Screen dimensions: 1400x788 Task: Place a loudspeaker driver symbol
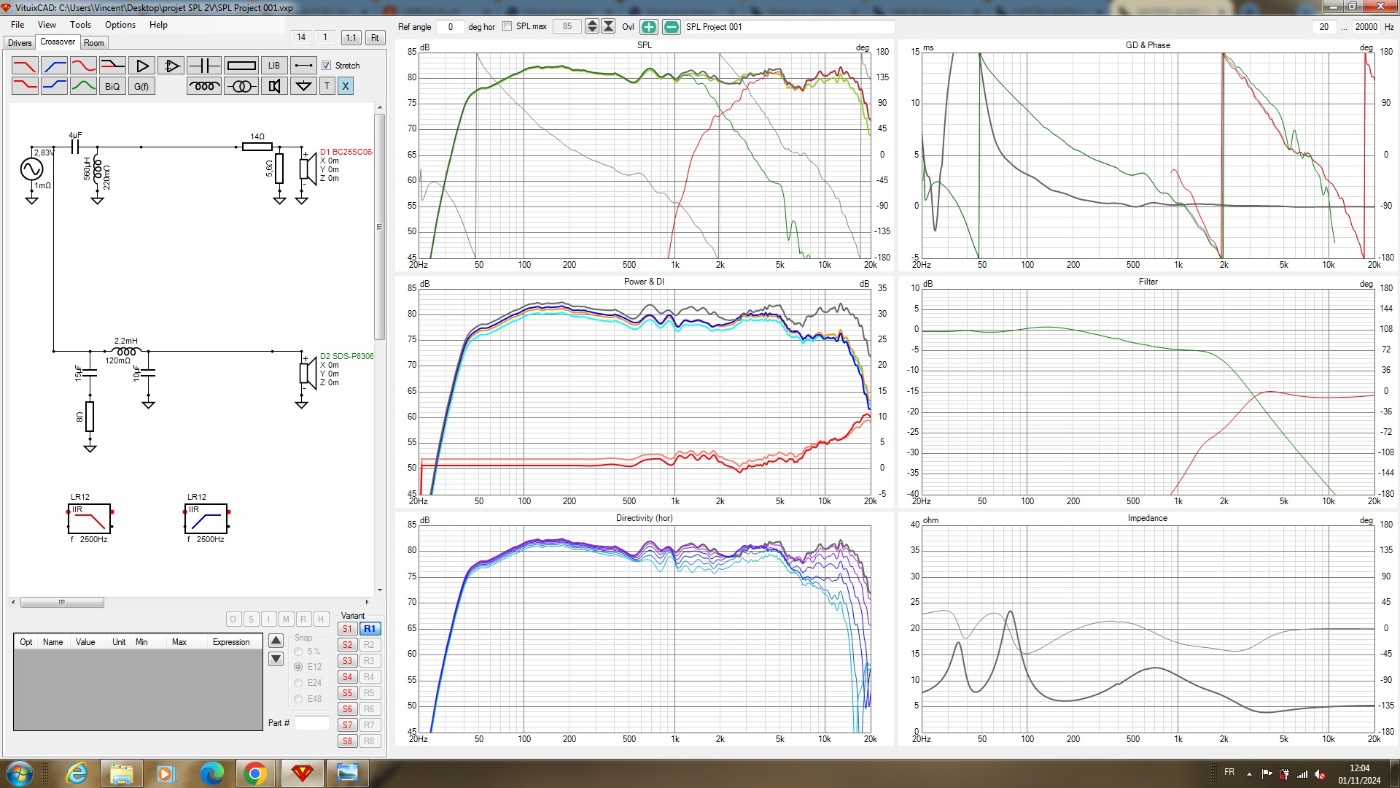[273, 87]
